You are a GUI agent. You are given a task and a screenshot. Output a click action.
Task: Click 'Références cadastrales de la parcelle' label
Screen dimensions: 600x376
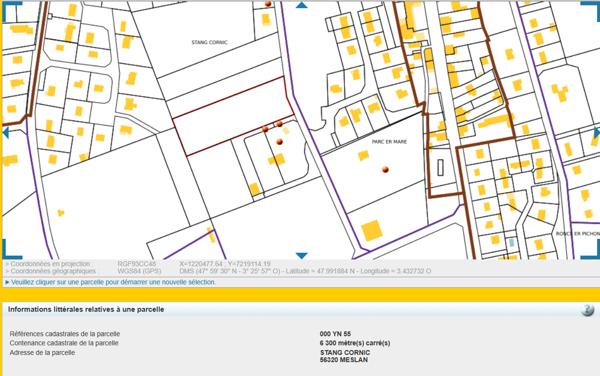(x=65, y=334)
